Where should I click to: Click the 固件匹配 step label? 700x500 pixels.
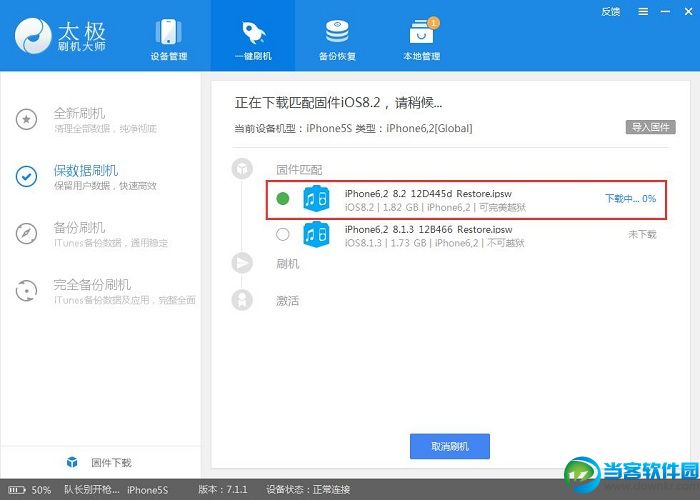tap(299, 170)
